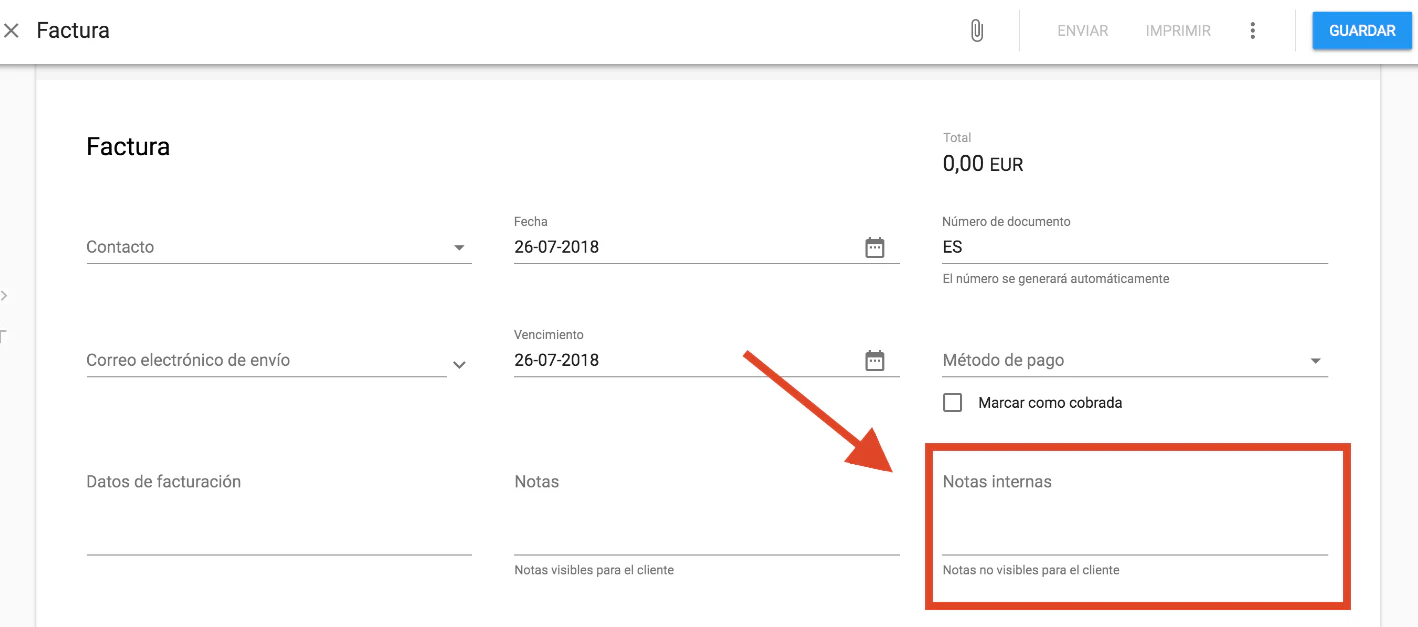The width and height of the screenshot is (1418, 627).
Task: Close the Factura form with the X
Action: [x=12, y=30]
